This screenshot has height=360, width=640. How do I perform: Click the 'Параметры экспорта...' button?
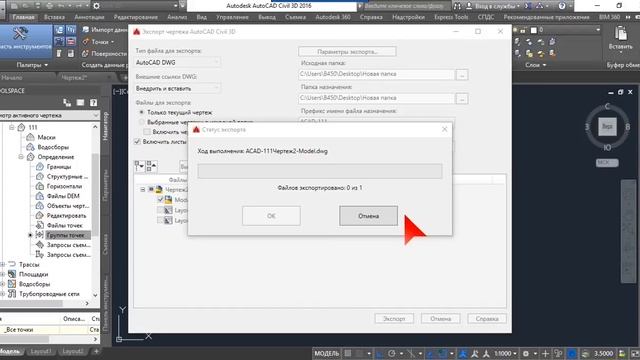click(347, 52)
